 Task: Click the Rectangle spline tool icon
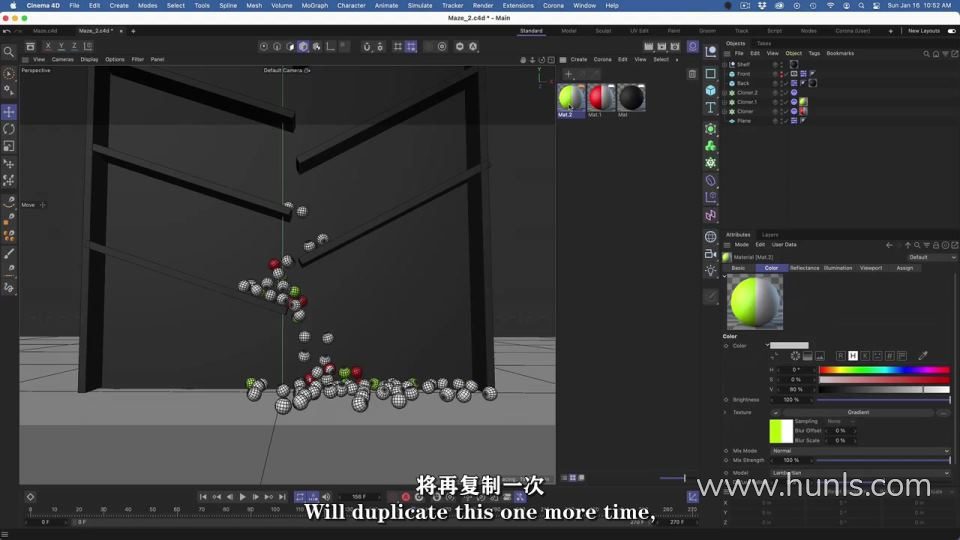click(x=710, y=73)
